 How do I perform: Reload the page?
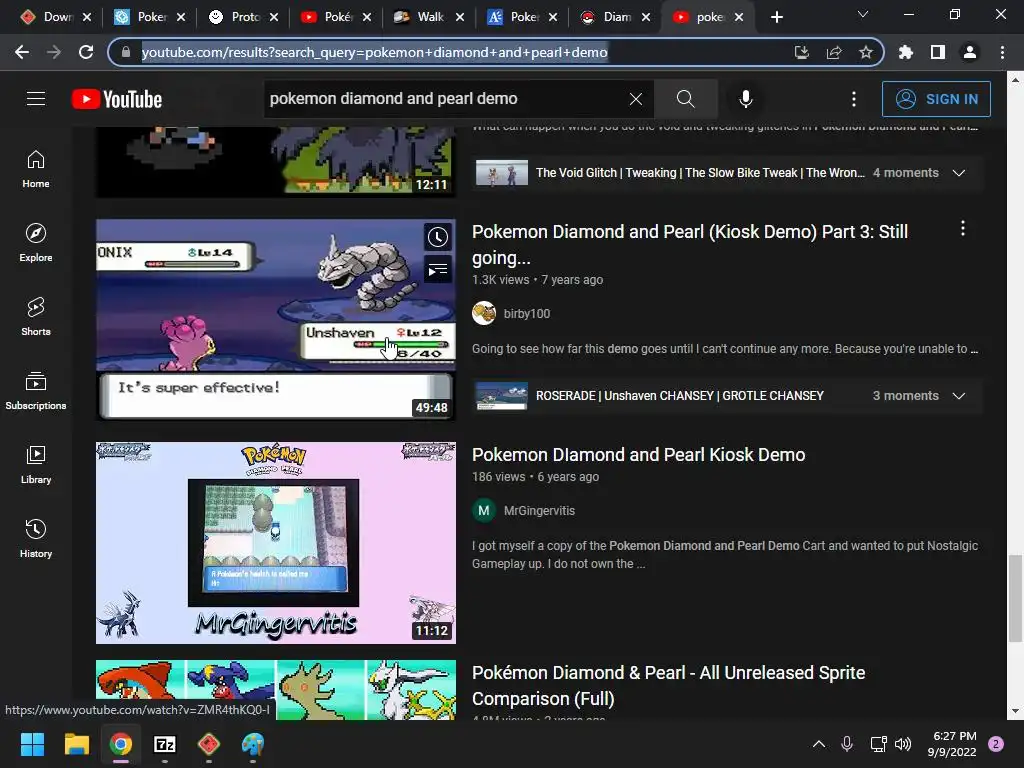click(86, 52)
